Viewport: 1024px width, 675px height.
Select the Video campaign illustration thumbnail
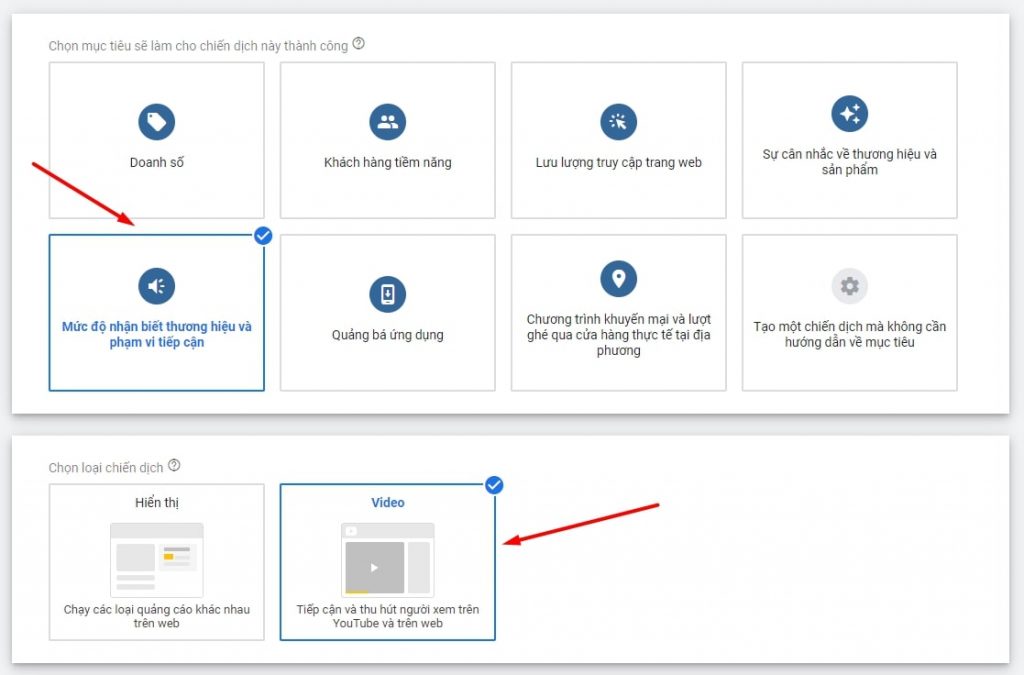[x=387, y=560]
